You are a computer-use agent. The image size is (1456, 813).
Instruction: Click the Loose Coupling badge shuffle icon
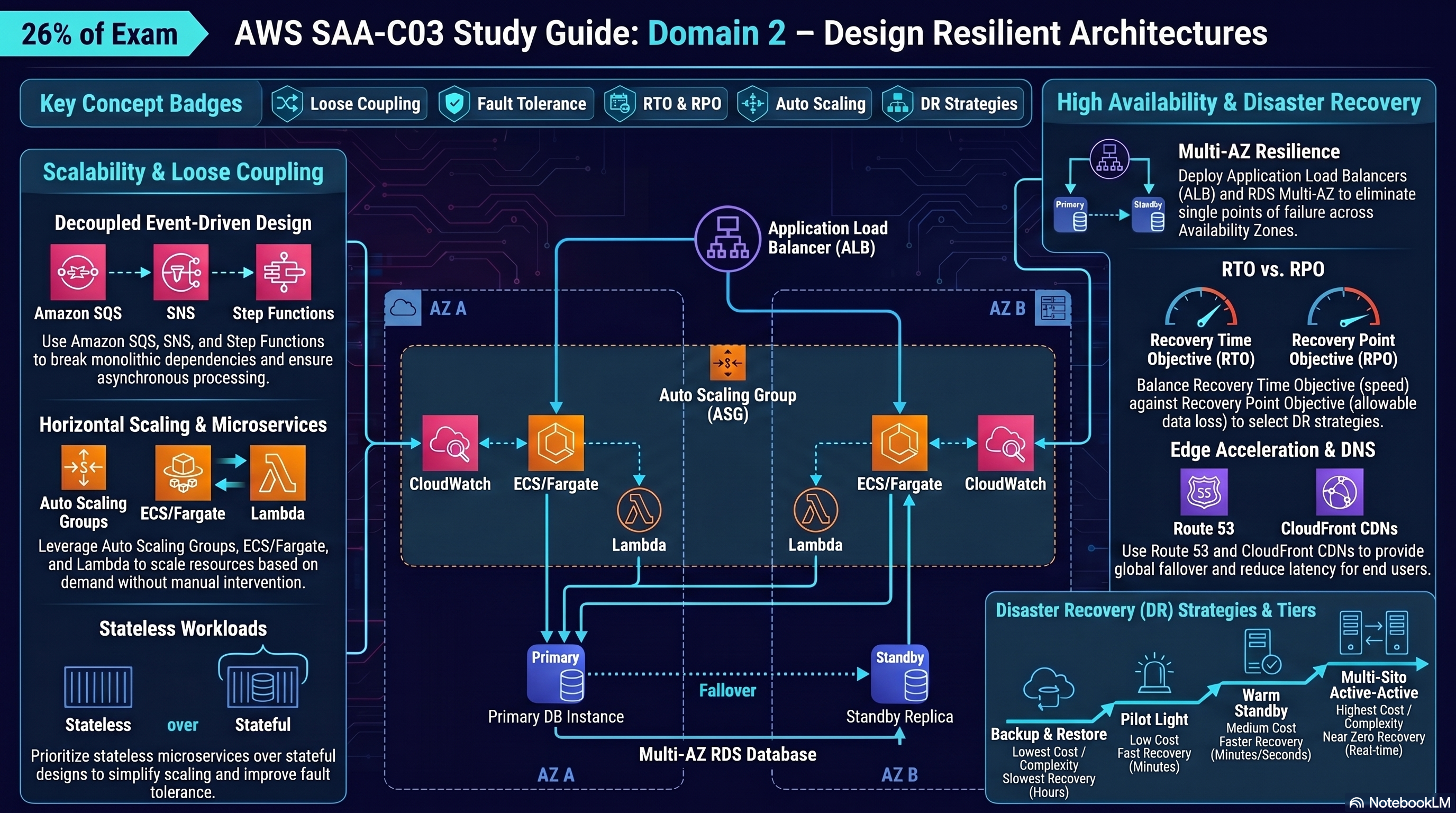[x=287, y=103]
